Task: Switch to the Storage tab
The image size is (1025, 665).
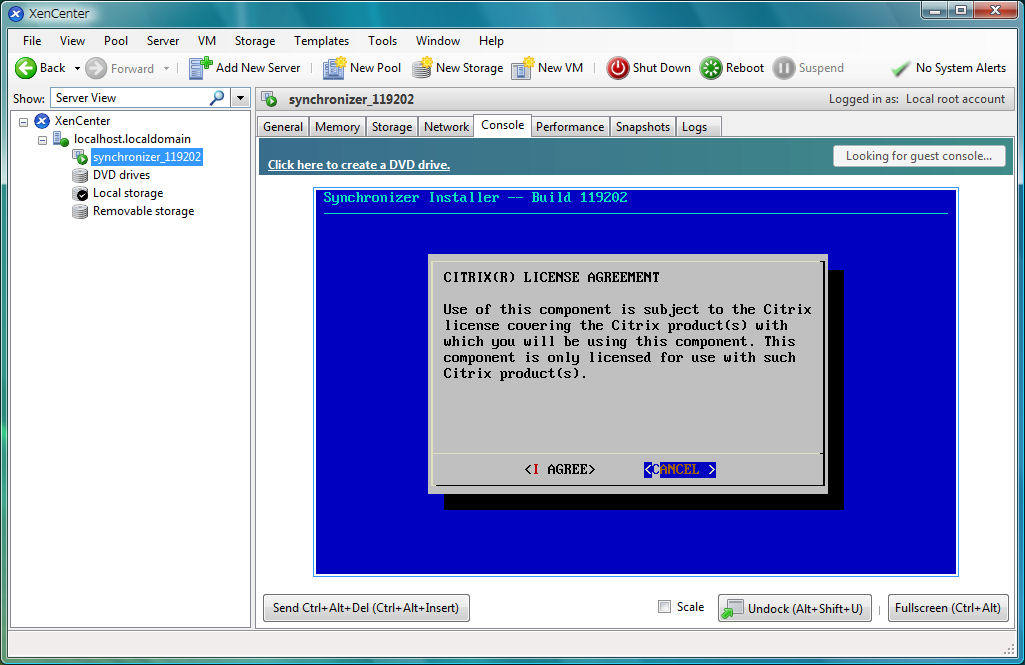Action: click(x=392, y=127)
